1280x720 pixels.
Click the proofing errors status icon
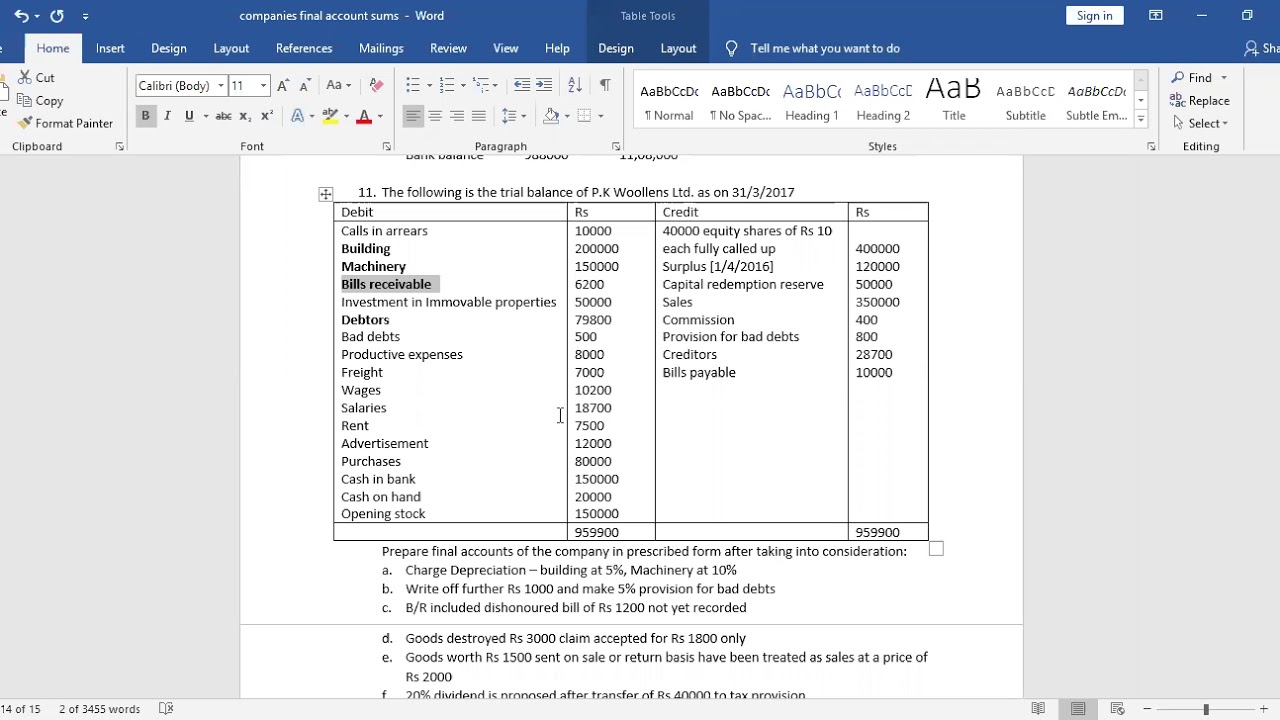[x=167, y=709]
